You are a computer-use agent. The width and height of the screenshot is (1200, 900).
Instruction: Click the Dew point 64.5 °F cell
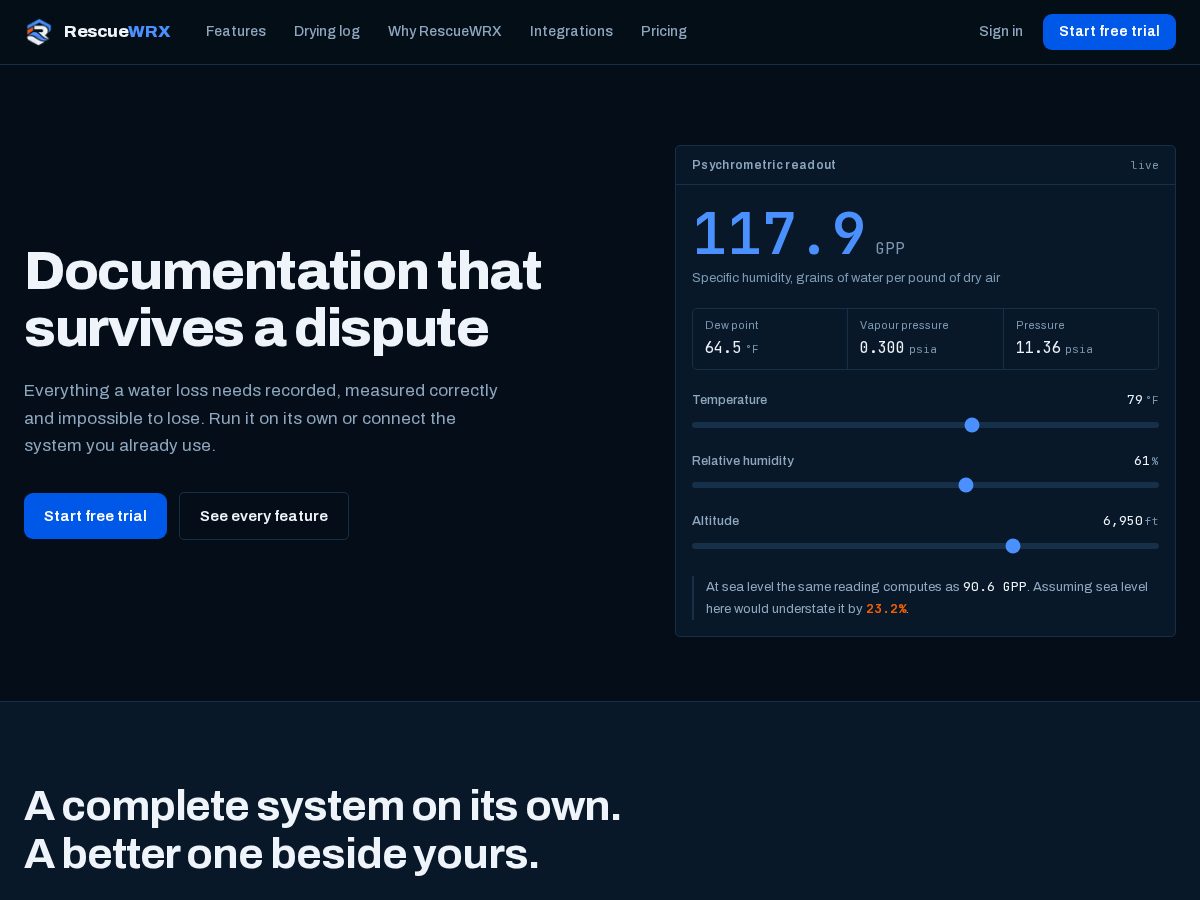click(770, 339)
